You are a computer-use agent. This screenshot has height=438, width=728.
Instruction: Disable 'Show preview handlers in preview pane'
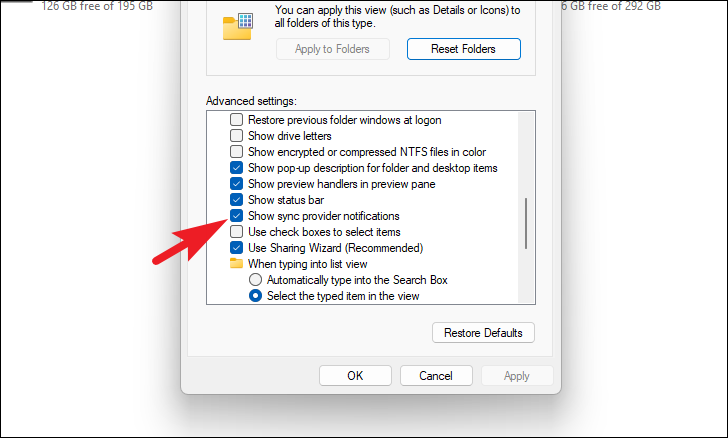pos(236,184)
